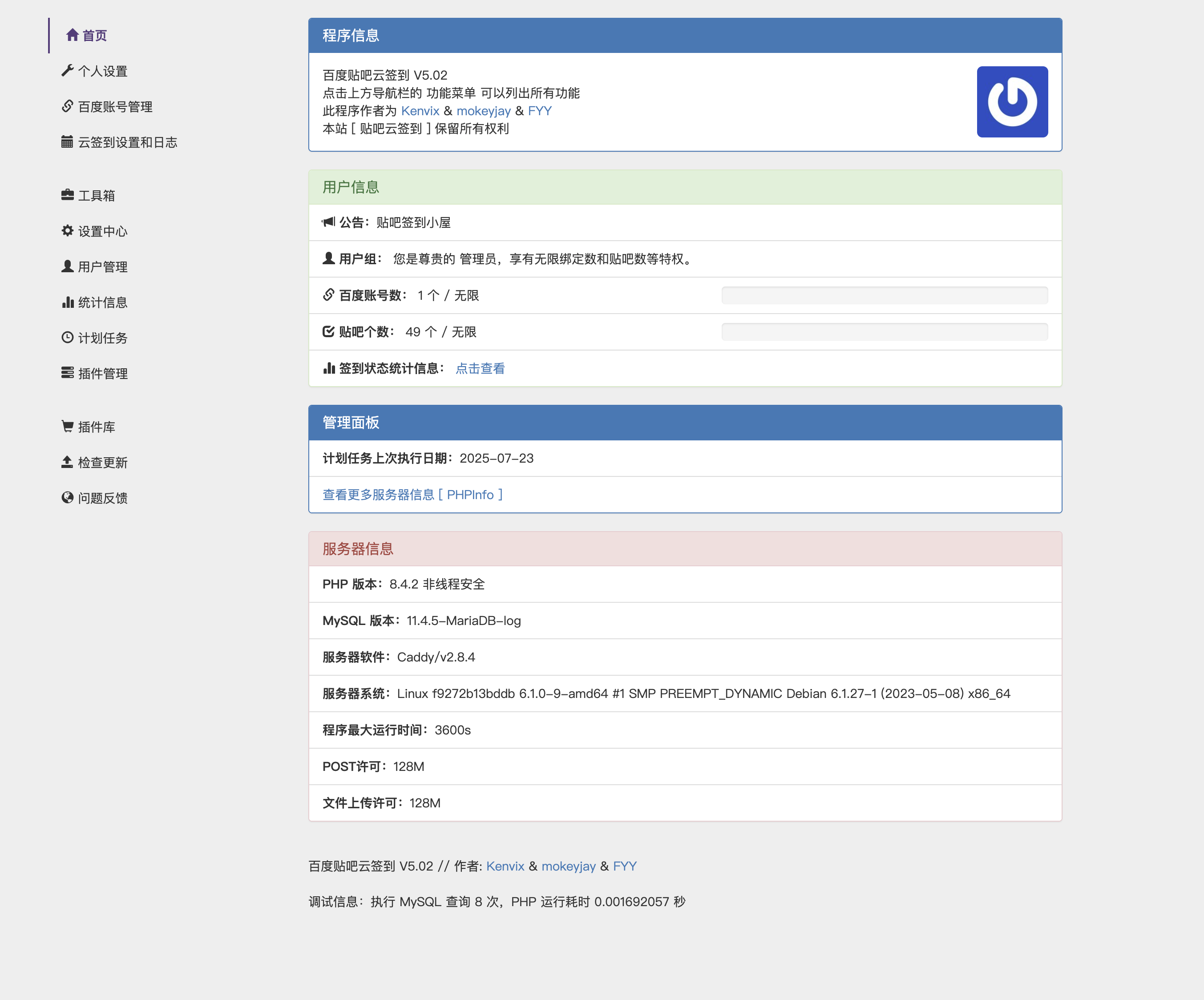Click the 服务器信息 panel header

[685, 549]
